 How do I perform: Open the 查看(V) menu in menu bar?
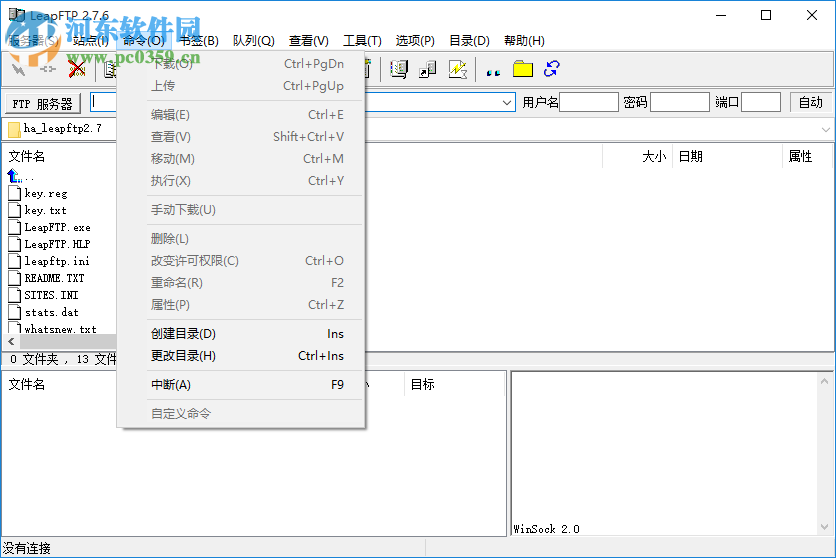(x=309, y=41)
